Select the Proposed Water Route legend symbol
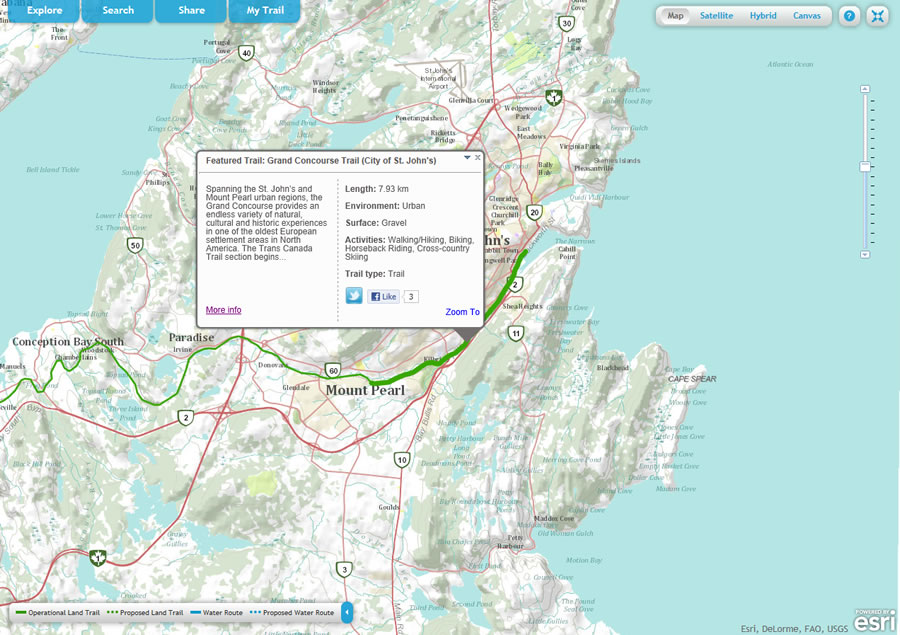The height and width of the screenshot is (635, 900). [254, 612]
